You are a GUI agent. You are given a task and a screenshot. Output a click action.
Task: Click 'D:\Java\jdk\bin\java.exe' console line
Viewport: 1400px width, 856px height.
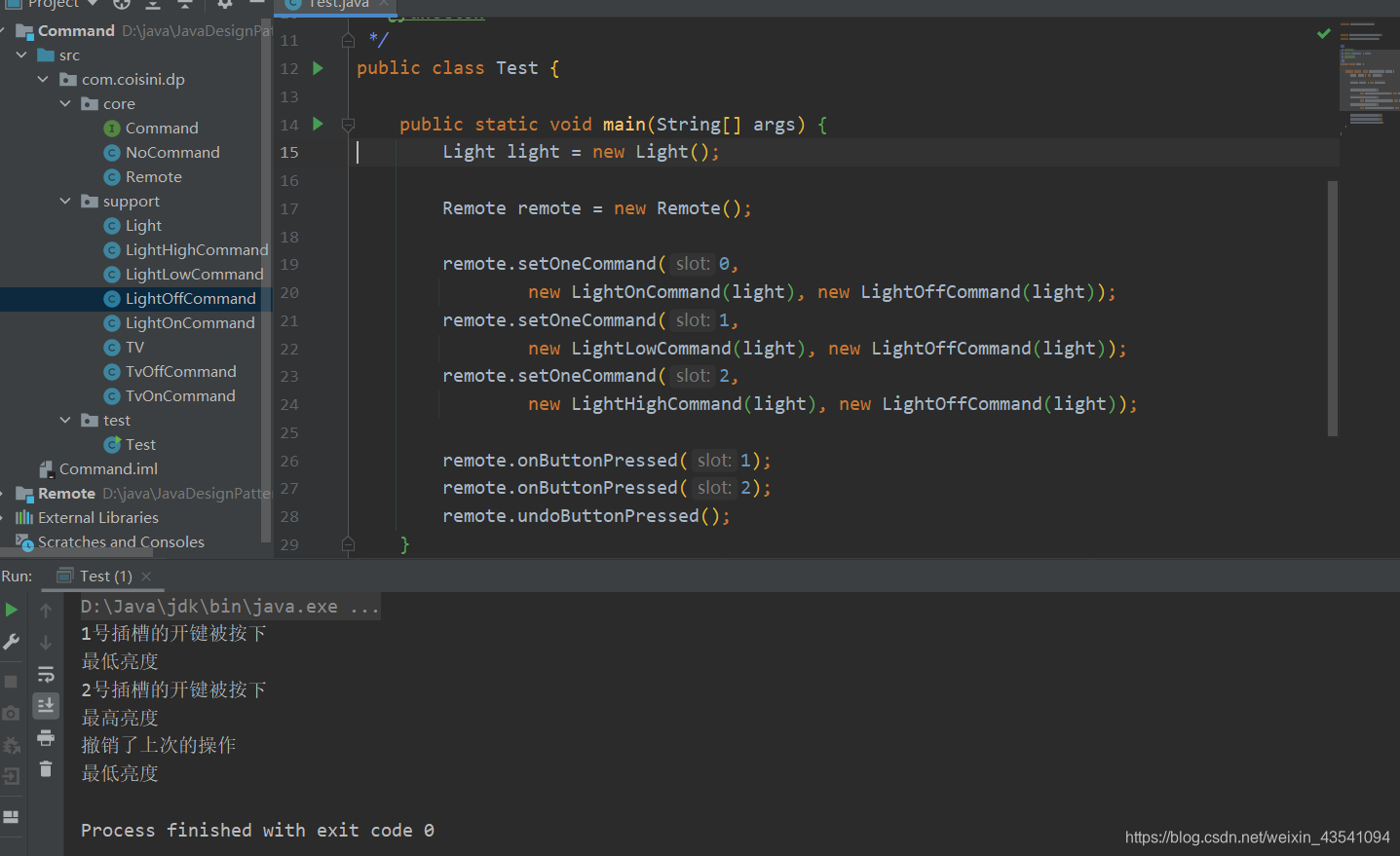(230, 607)
